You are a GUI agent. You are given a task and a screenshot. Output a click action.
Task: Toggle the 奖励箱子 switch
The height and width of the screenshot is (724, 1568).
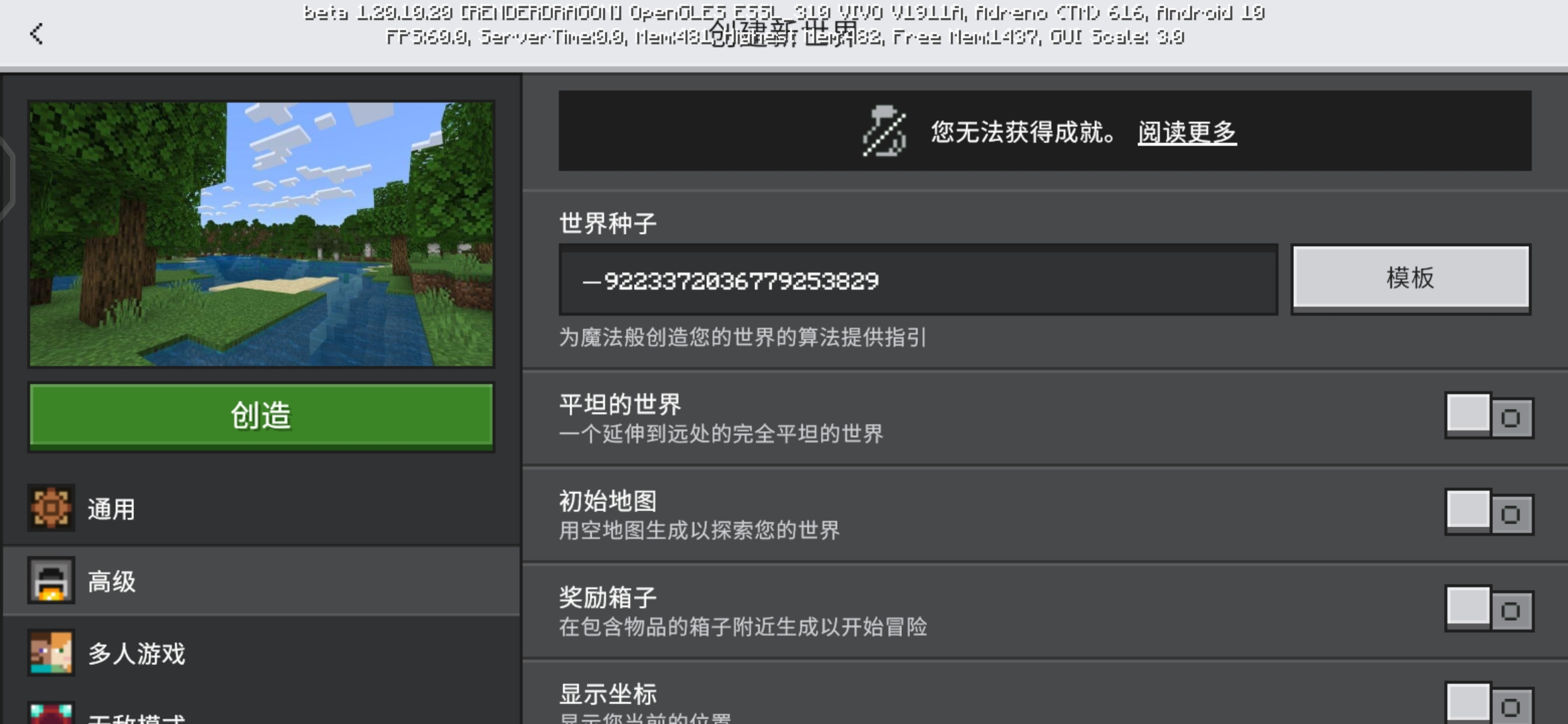point(1489,609)
